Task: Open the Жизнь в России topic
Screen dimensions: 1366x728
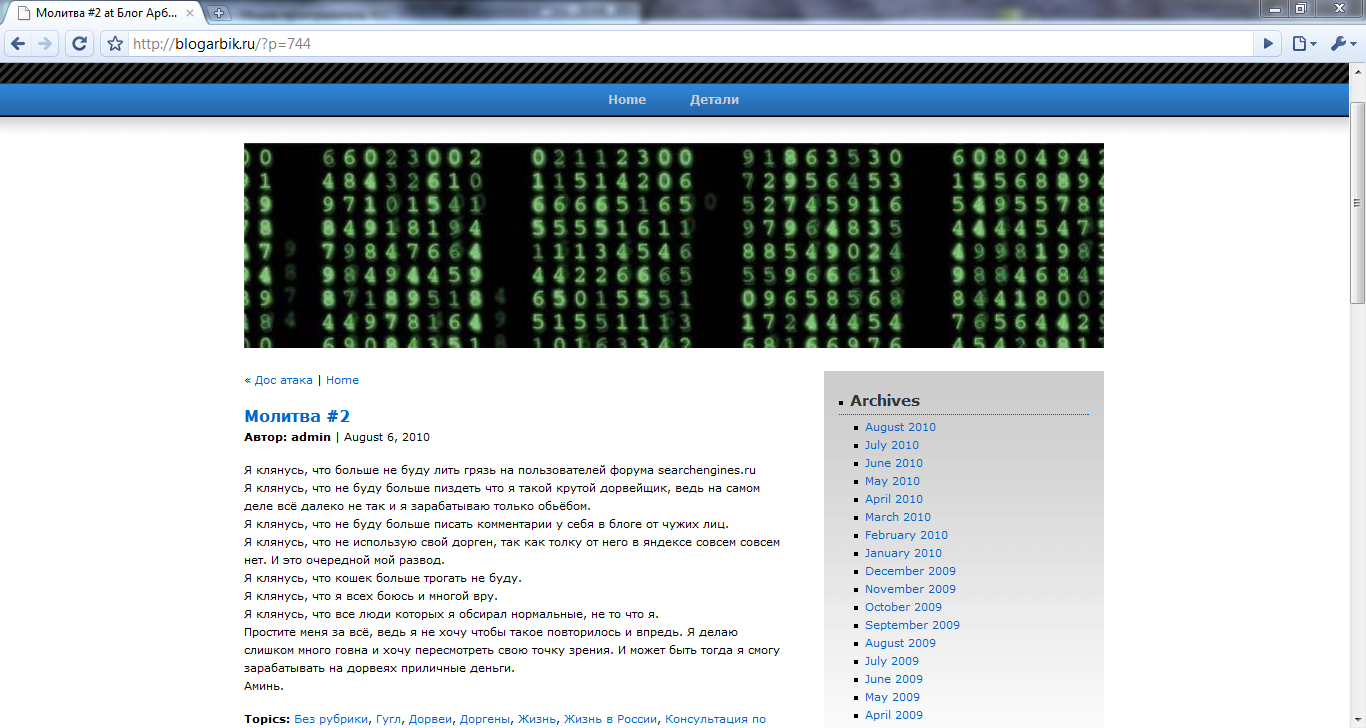Action: pyautogui.click(x=611, y=719)
